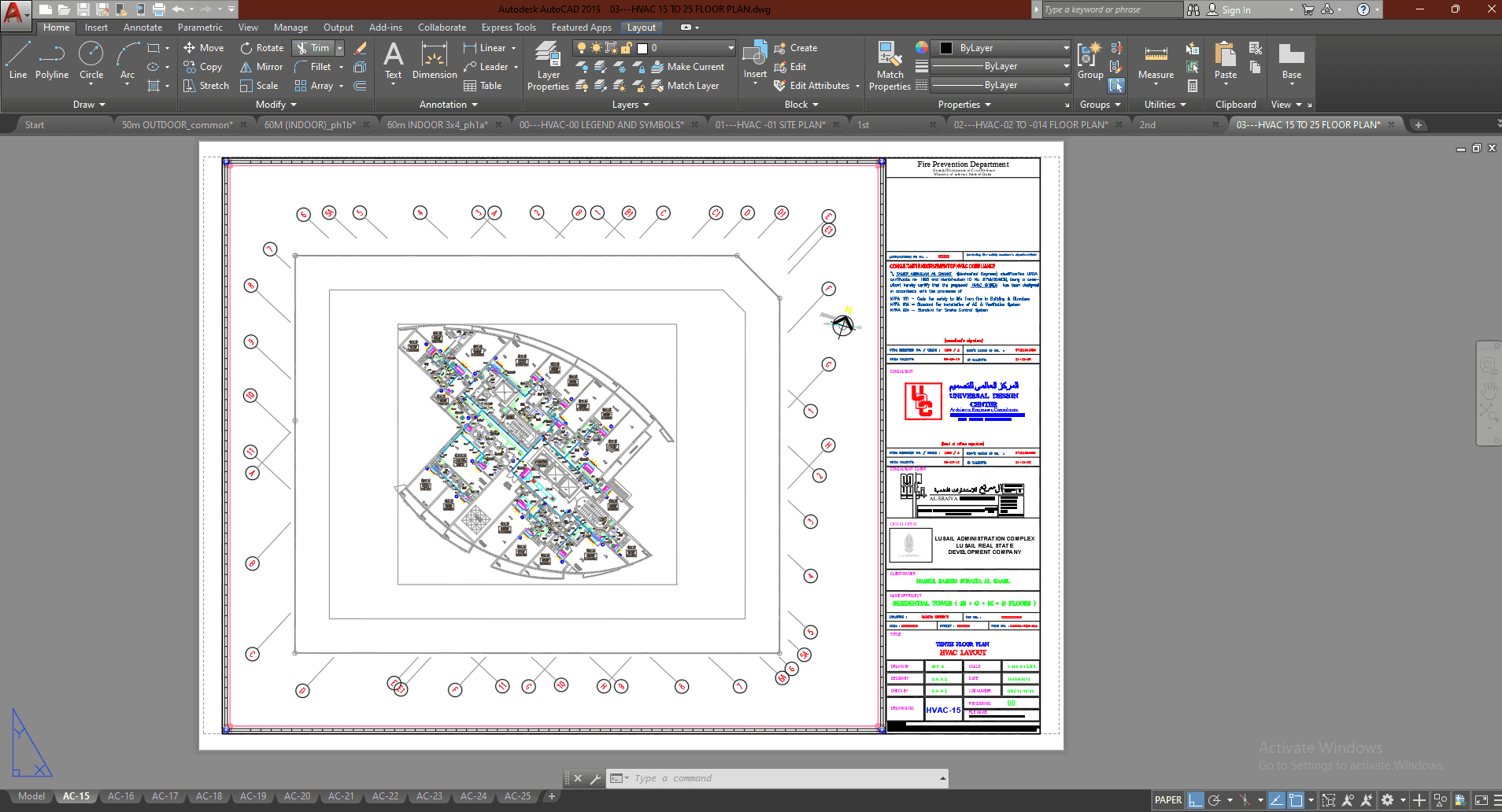Switch to the AC-16 layout tab

coord(120,796)
